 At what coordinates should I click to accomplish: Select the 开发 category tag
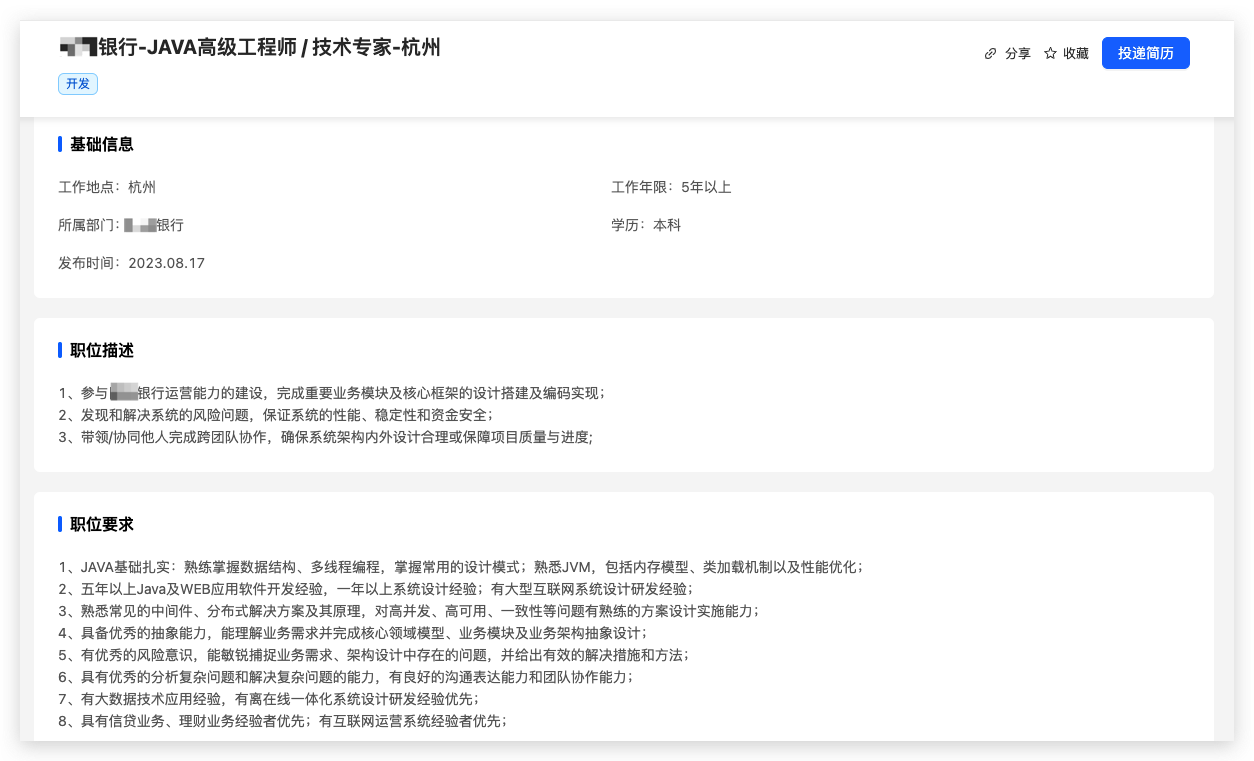click(78, 84)
